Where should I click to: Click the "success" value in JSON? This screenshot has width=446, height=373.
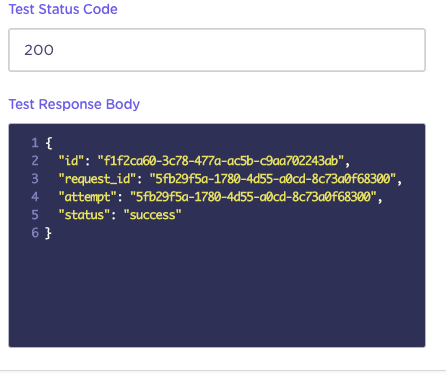[x=152, y=215]
